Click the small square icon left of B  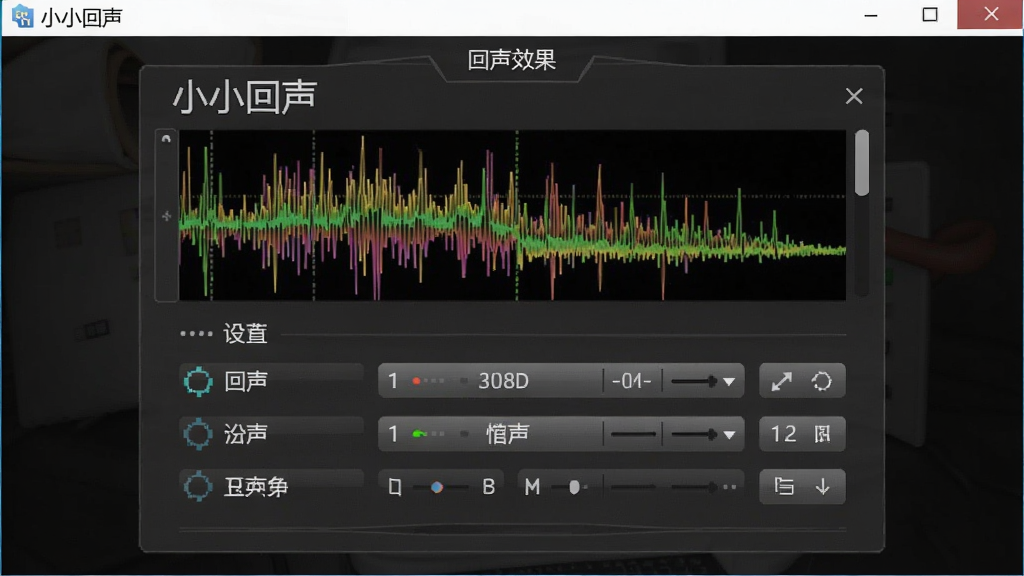[x=395, y=487]
